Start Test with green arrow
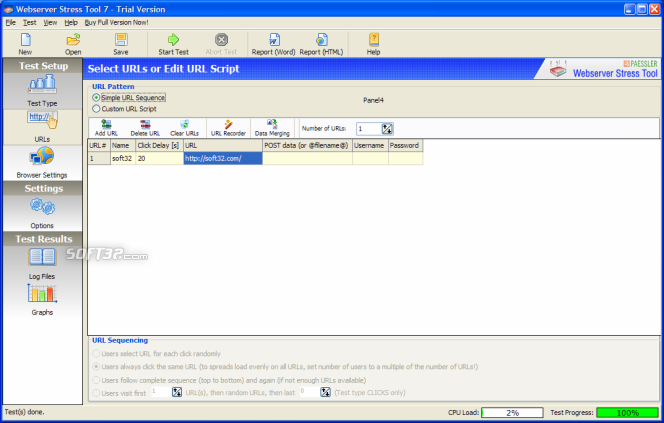This screenshot has width=664, height=423. click(x=173, y=44)
